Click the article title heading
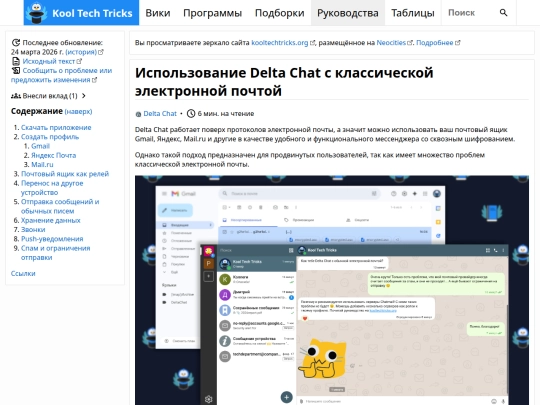Screen dimensions: 540x405 pyautogui.click(x=284, y=82)
